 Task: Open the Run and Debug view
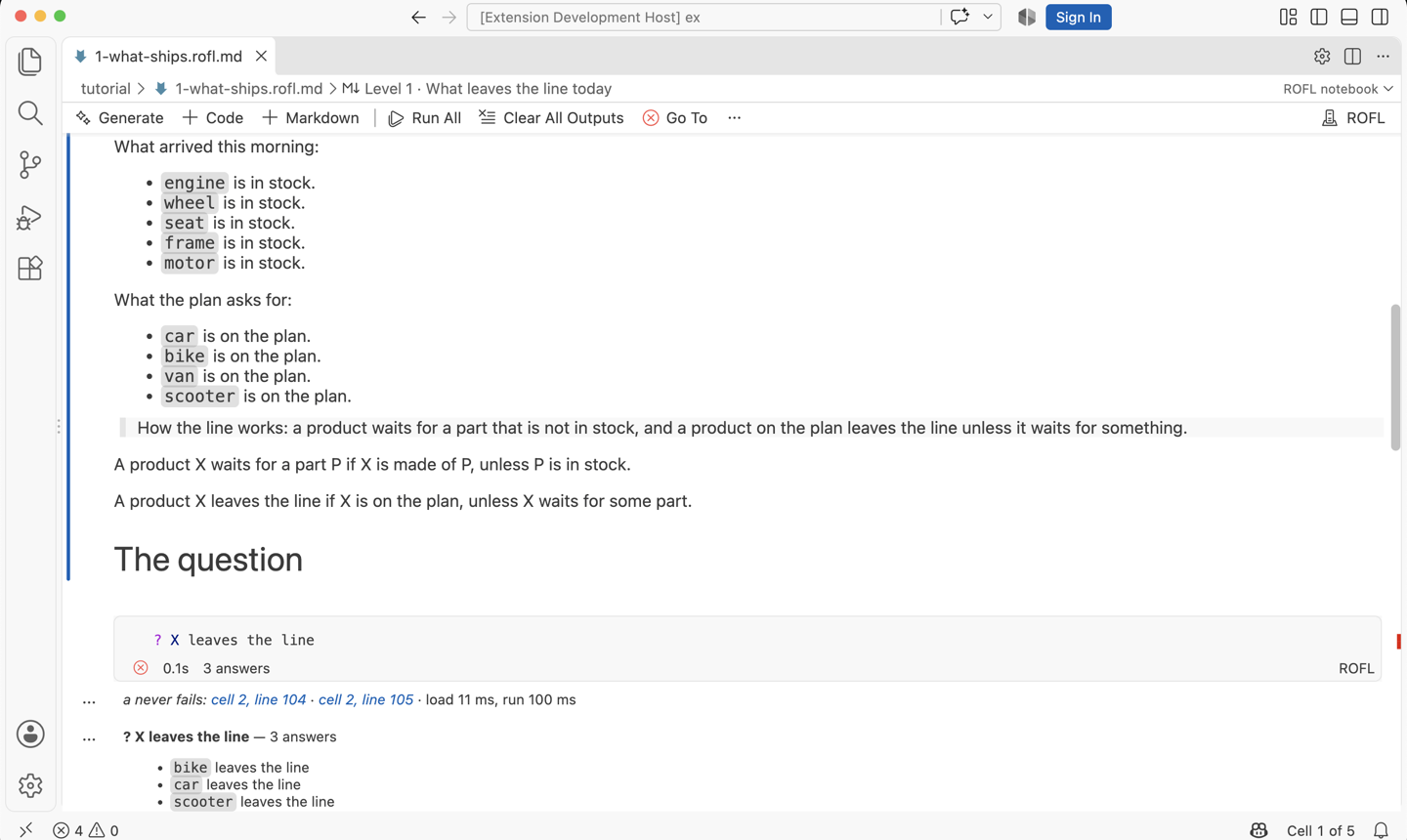(x=30, y=217)
